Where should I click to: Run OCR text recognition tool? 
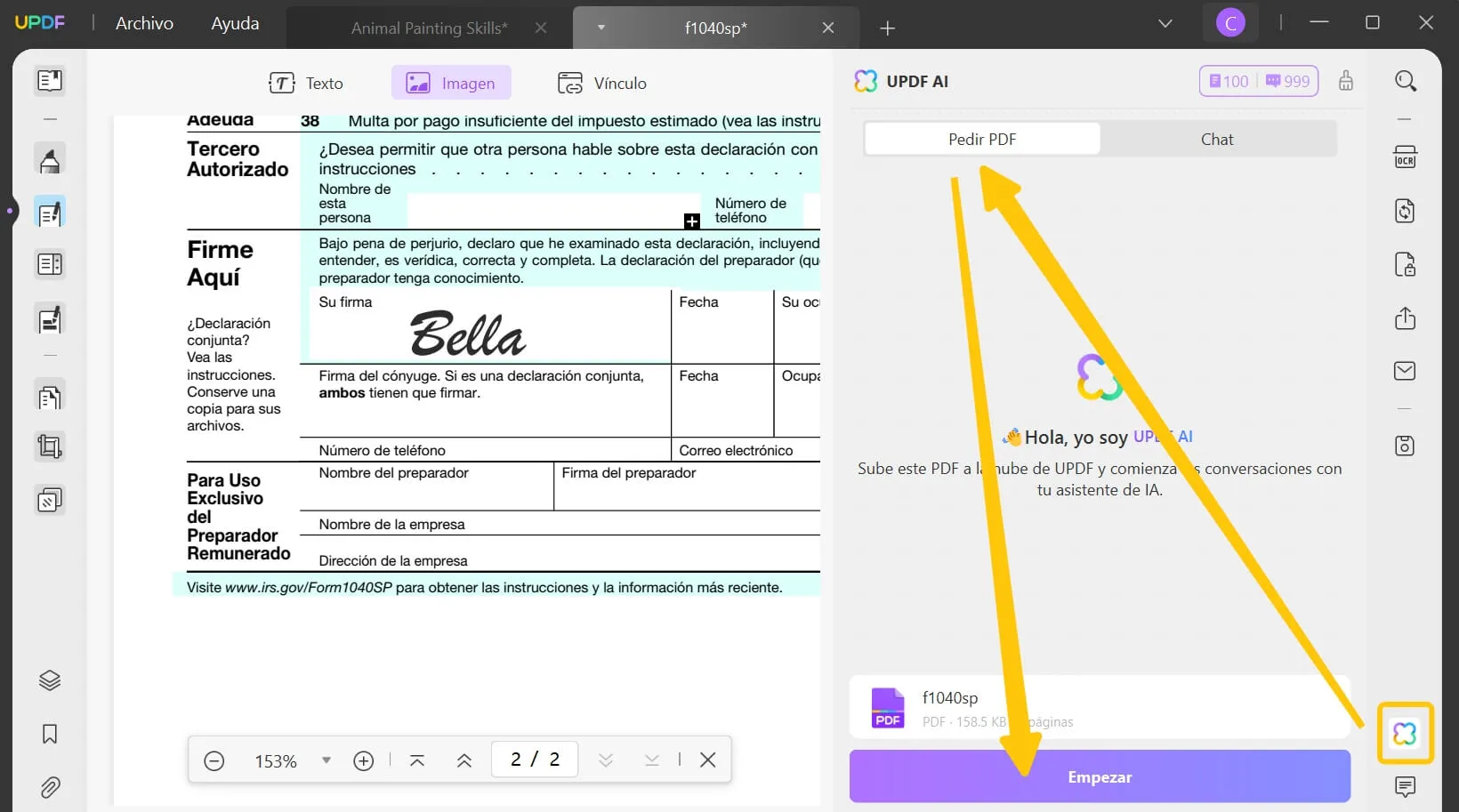(x=1405, y=157)
